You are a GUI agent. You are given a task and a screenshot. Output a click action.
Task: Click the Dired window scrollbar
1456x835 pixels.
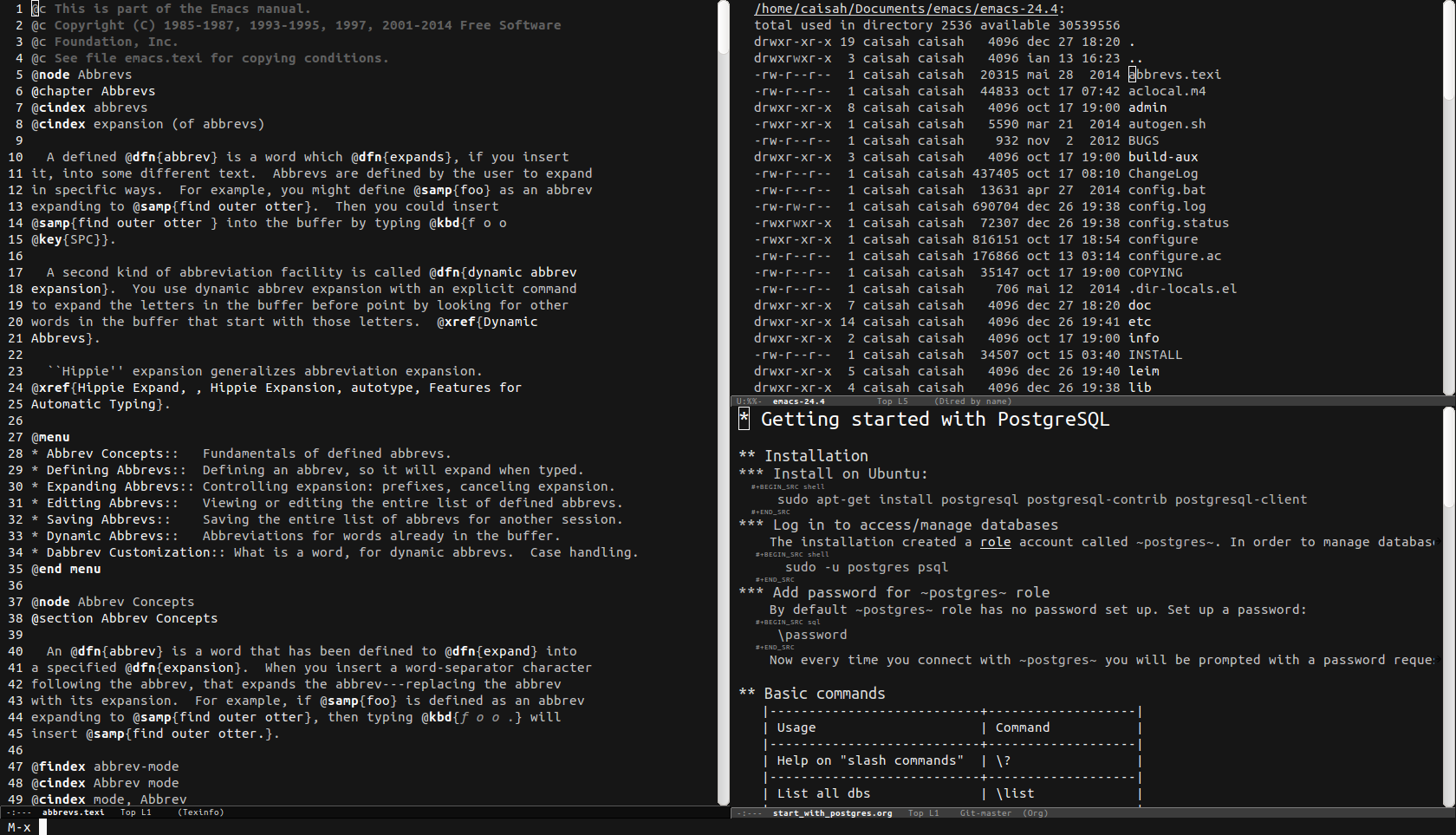tap(1449, 198)
